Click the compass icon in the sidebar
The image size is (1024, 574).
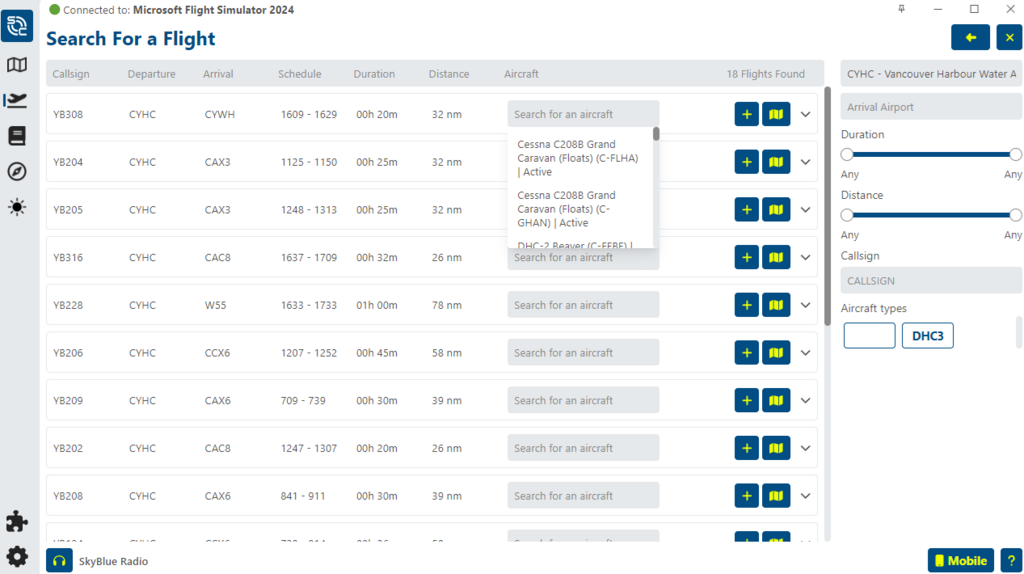16,171
